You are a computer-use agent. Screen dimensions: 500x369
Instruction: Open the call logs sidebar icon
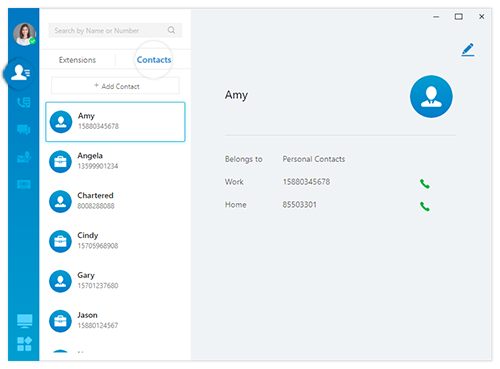[x=24, y=102]
